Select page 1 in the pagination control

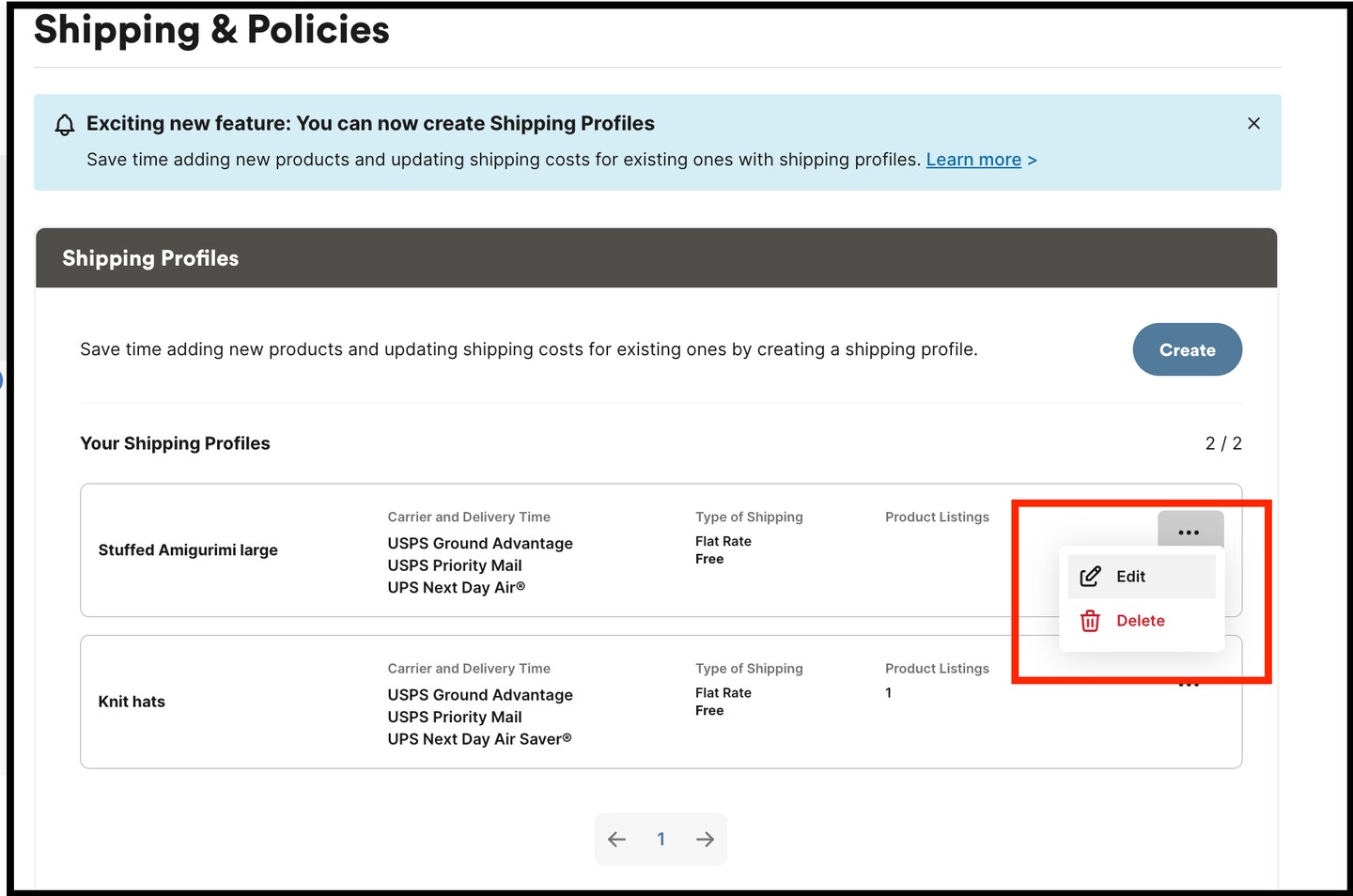[x=661, y=839]
